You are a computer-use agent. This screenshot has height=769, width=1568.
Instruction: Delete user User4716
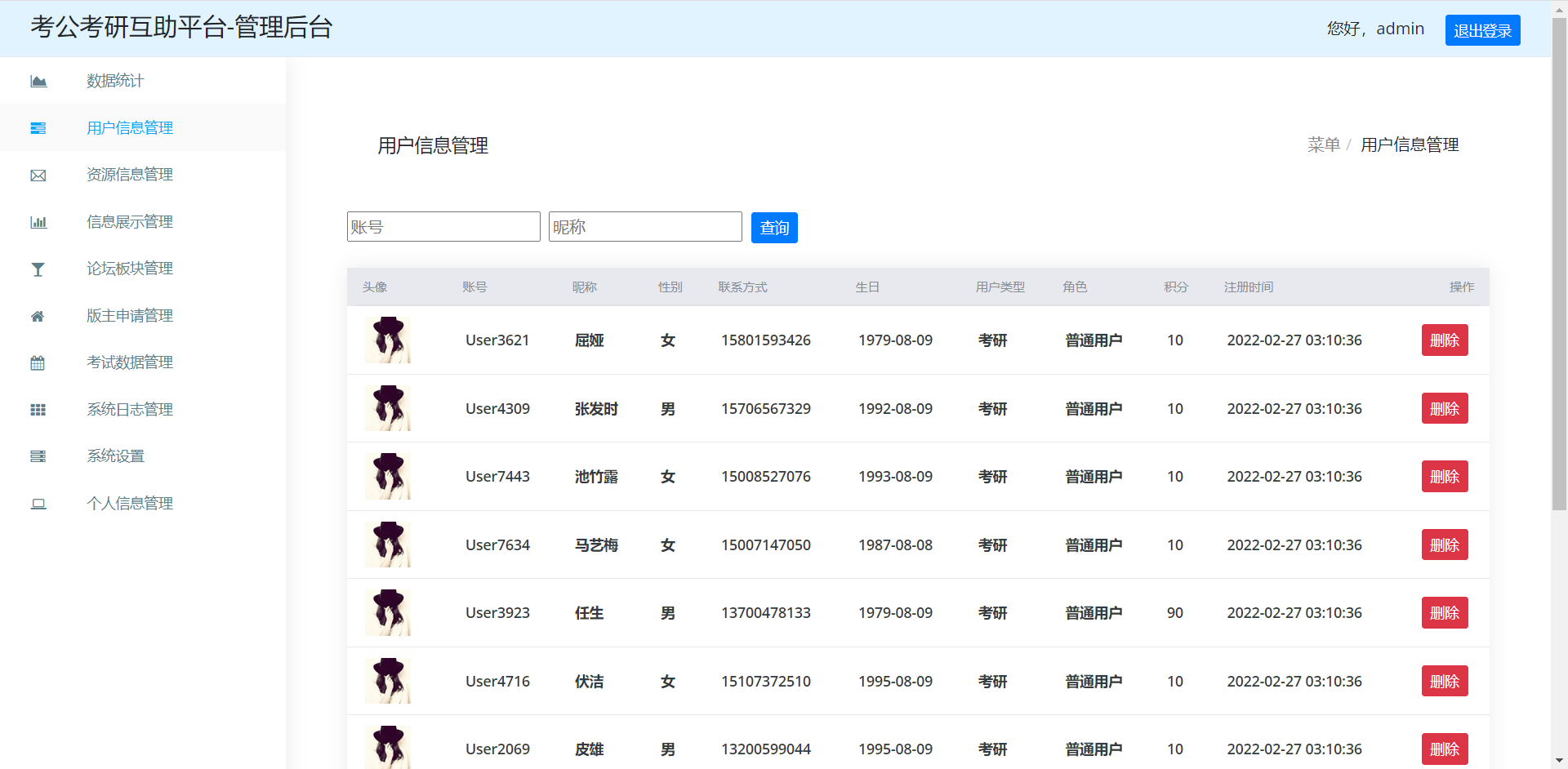click(x=1445, y=682)
